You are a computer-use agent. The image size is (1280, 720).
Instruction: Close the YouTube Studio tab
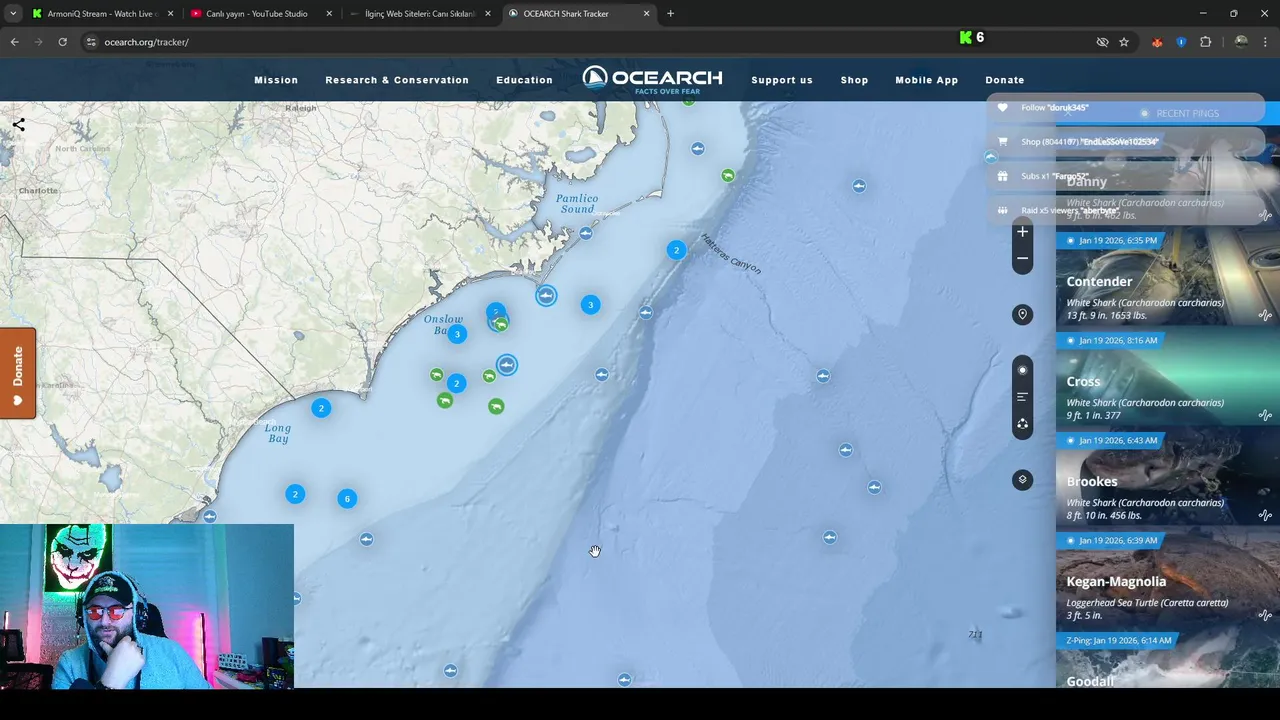(x=329, y=14)
